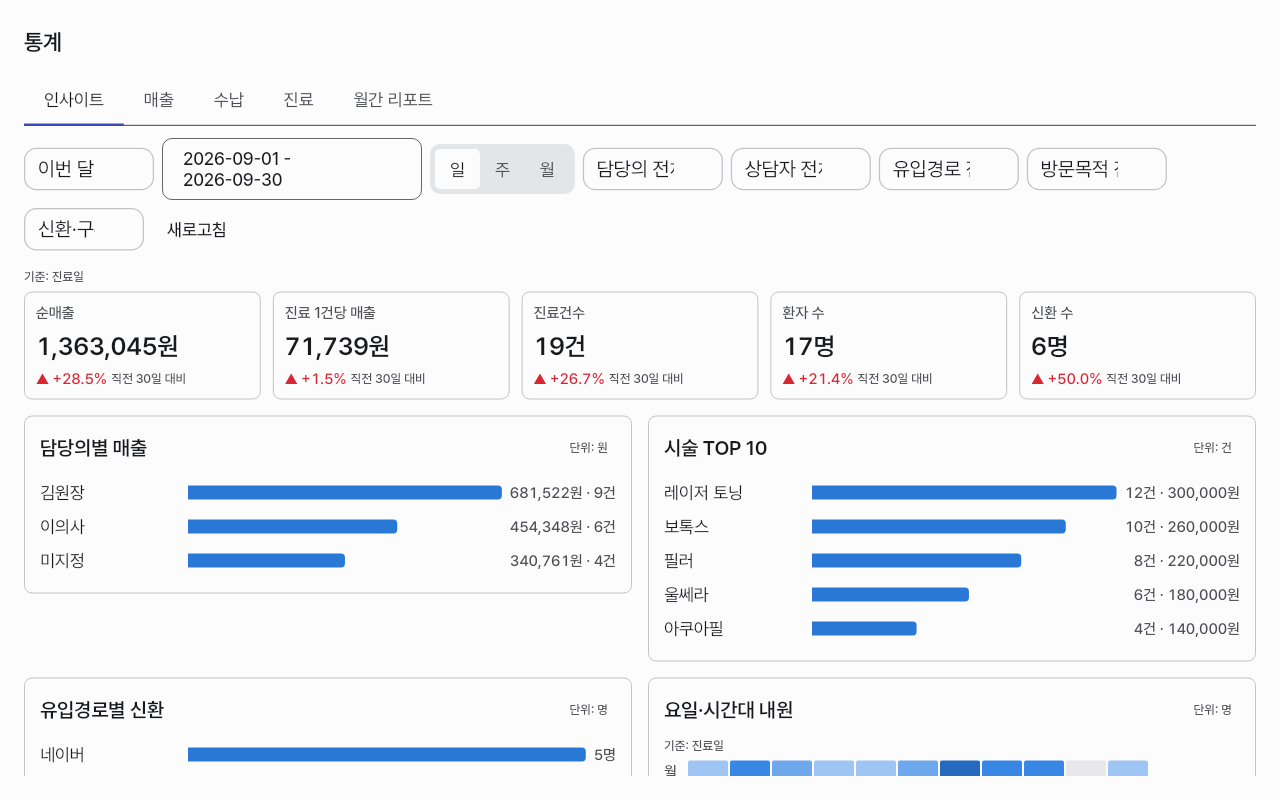Click the 시술 TOP 10 heading
The width and height of the screenshot is (1280, 800).
(716, 448)
